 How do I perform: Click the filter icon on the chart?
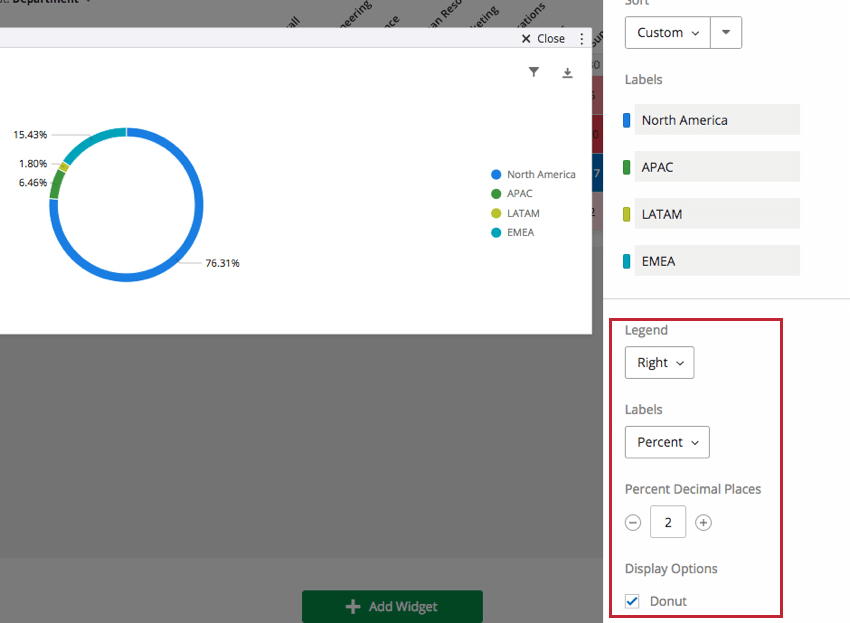[x=533, y=71]
